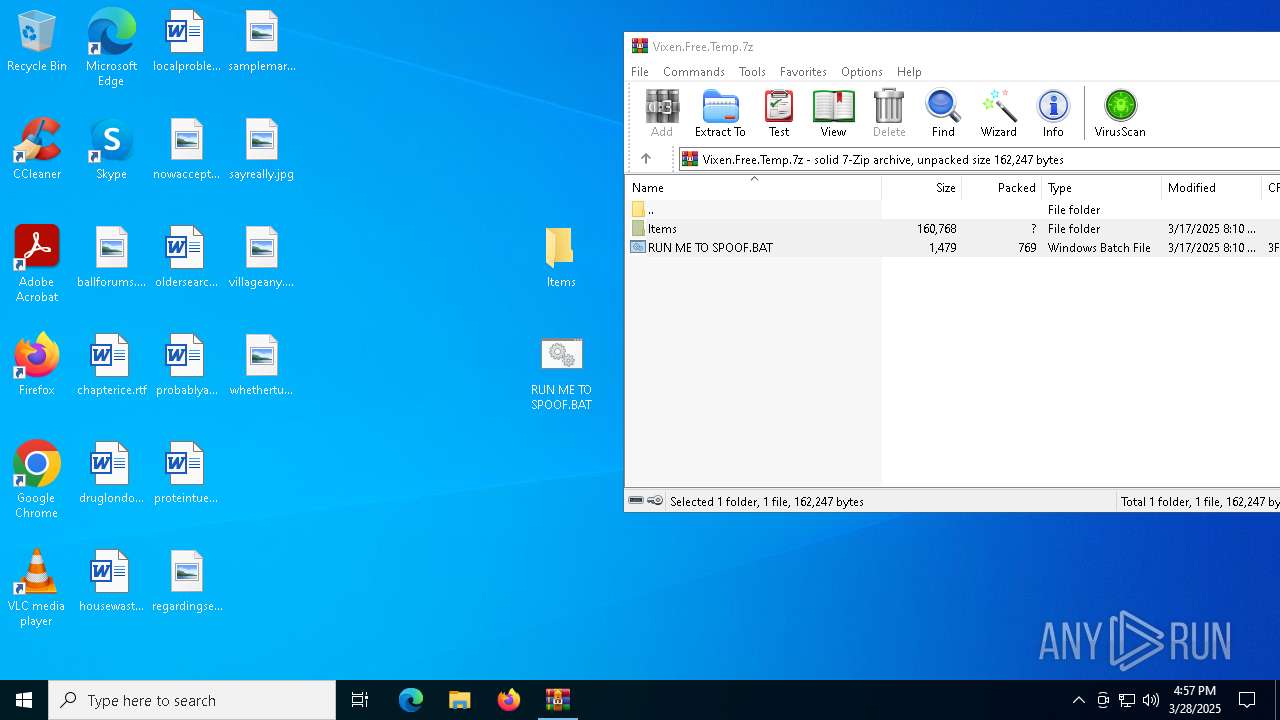
Task: Open taskbar clock showing 4:57 PM
Action: [x=1194, y=700]
